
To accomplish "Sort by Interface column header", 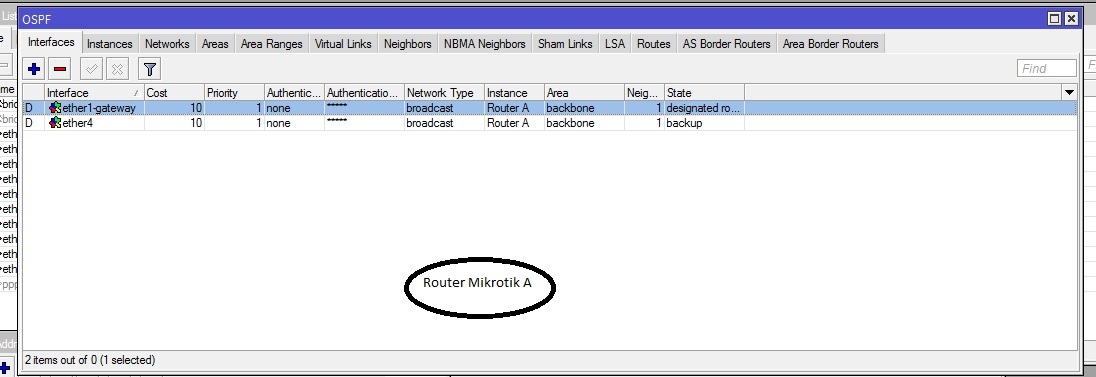I will pyautogui.click(x=94, y=92).
